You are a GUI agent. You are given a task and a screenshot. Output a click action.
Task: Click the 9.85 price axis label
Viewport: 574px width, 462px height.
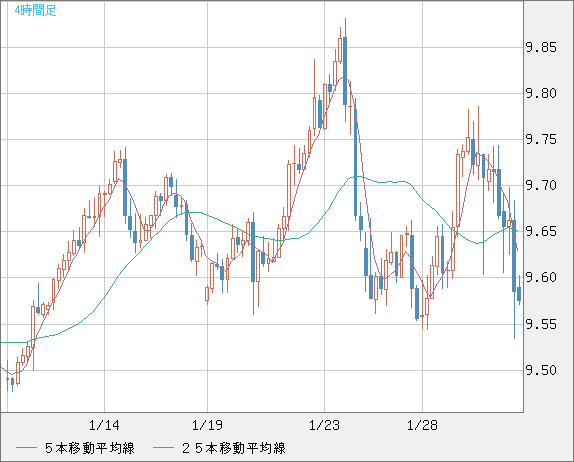(541, 47)
